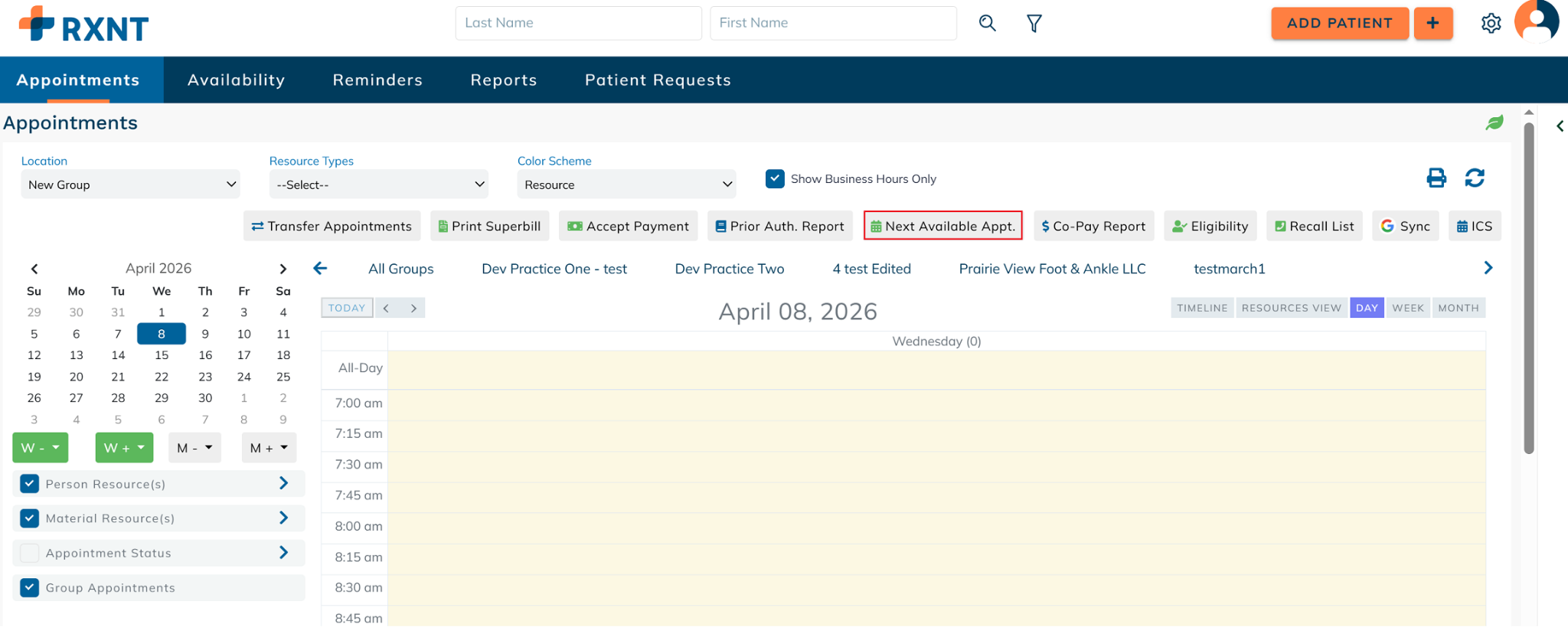Open the patient filter funnel icon
The image size is (1568, 634).
[x=1034, y=24]
